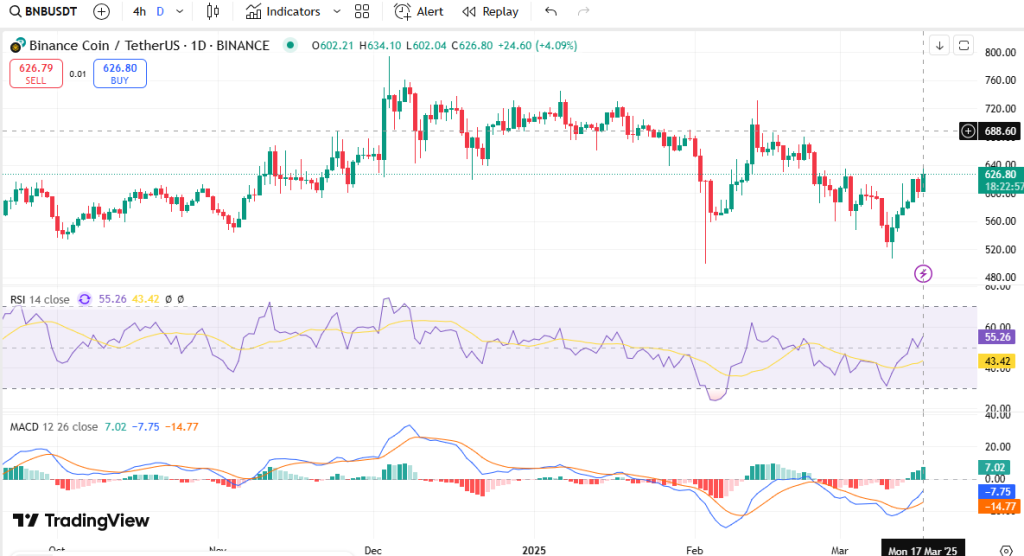The height and width of the screenshot is (556, 1024).
Task: Click the Dec label on time axis
Action: pyautogui.click(x=373, y=550)
